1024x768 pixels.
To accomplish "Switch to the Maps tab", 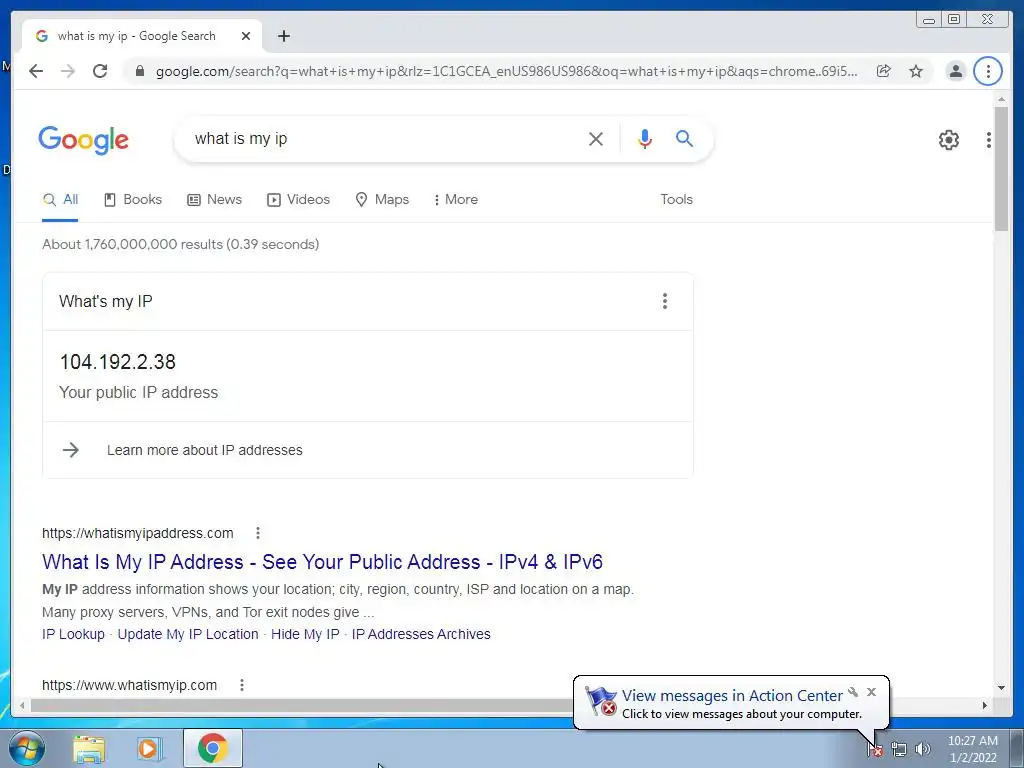I will click(x=382, y=200).
